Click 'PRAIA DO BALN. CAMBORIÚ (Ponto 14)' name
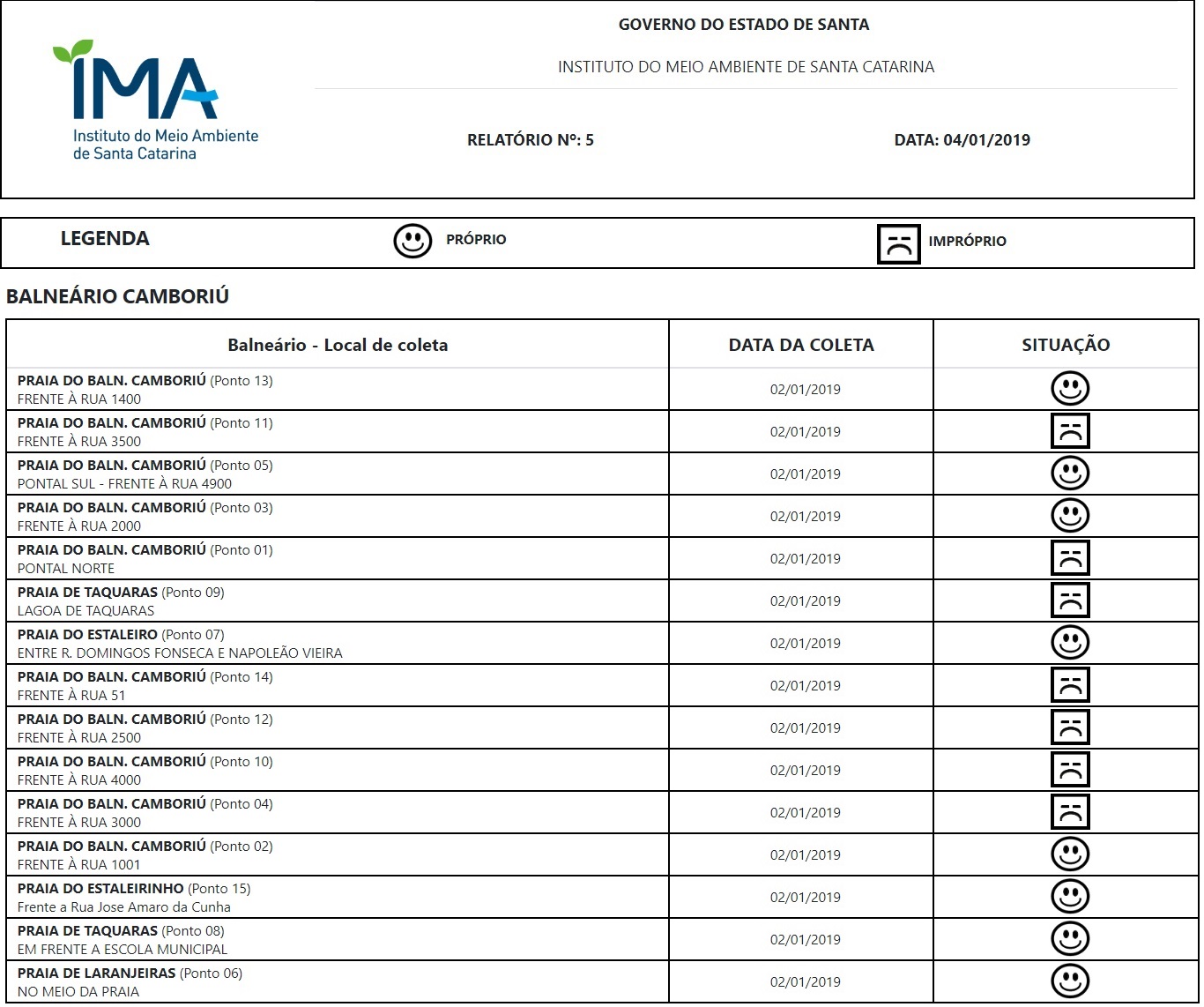 145,676
